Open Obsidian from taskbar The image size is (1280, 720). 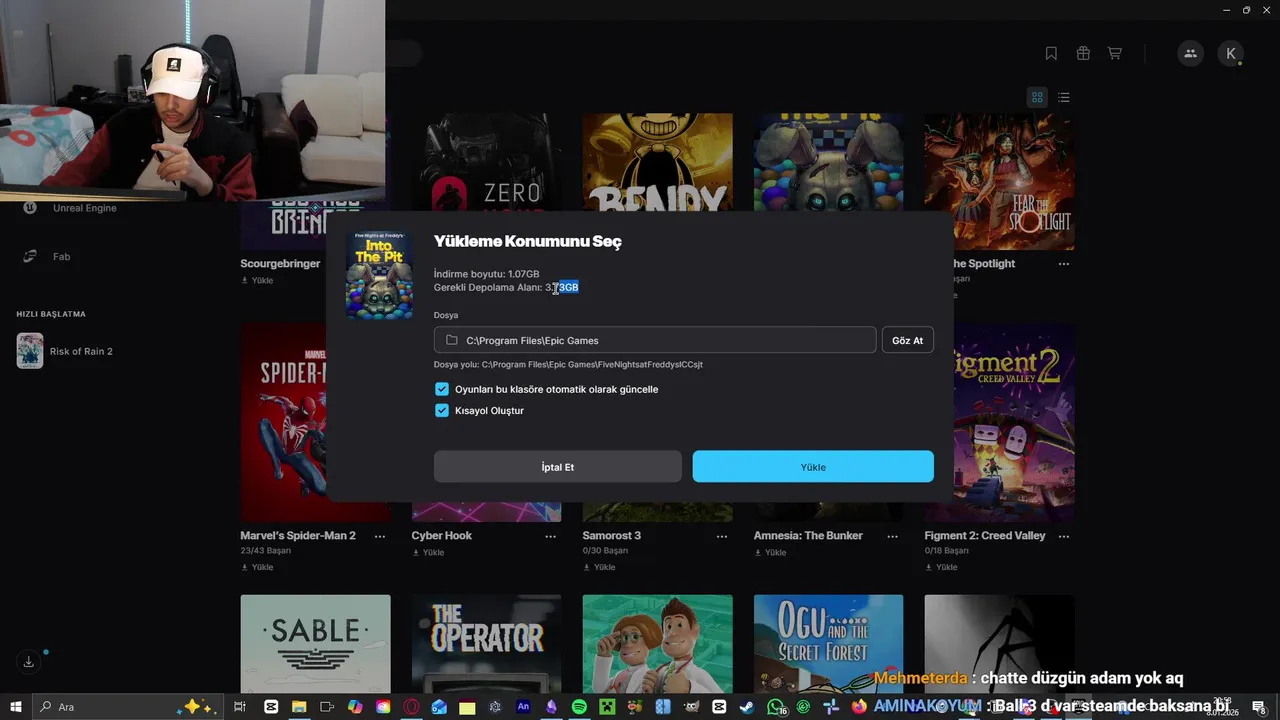[x=551, y=706]
